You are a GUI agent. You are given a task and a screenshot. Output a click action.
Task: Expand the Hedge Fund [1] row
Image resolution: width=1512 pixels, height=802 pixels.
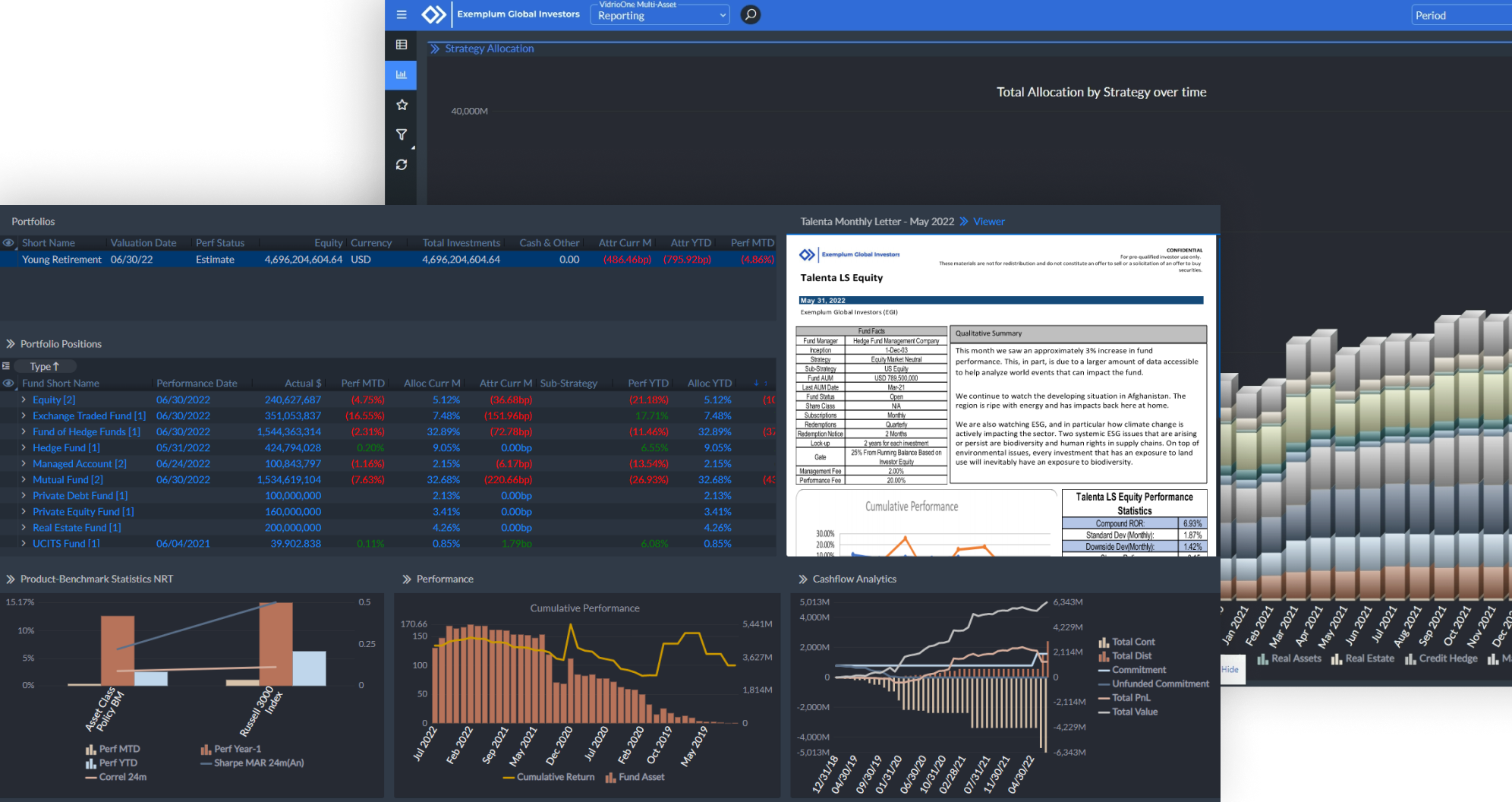tap(24, 447)
